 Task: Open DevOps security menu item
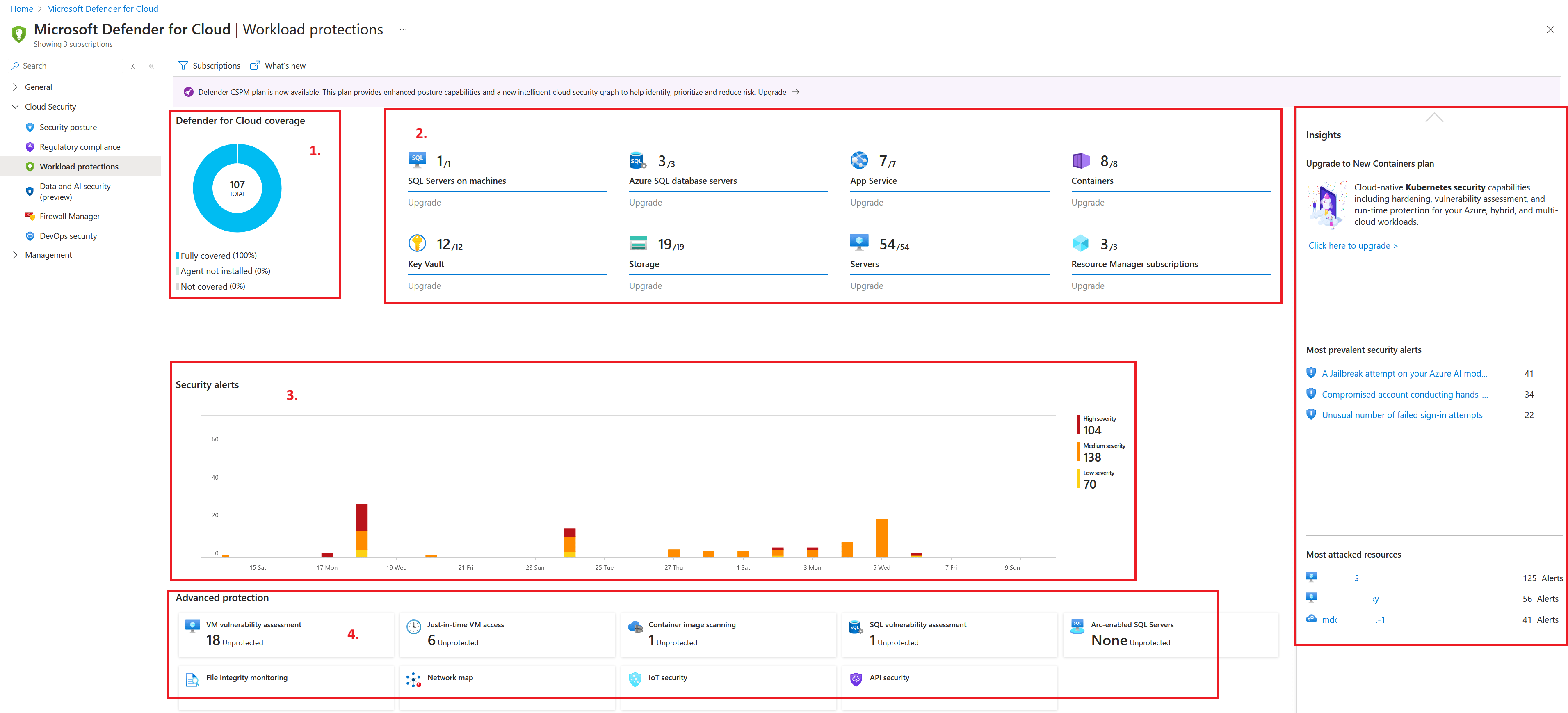[x=68, y=235]
